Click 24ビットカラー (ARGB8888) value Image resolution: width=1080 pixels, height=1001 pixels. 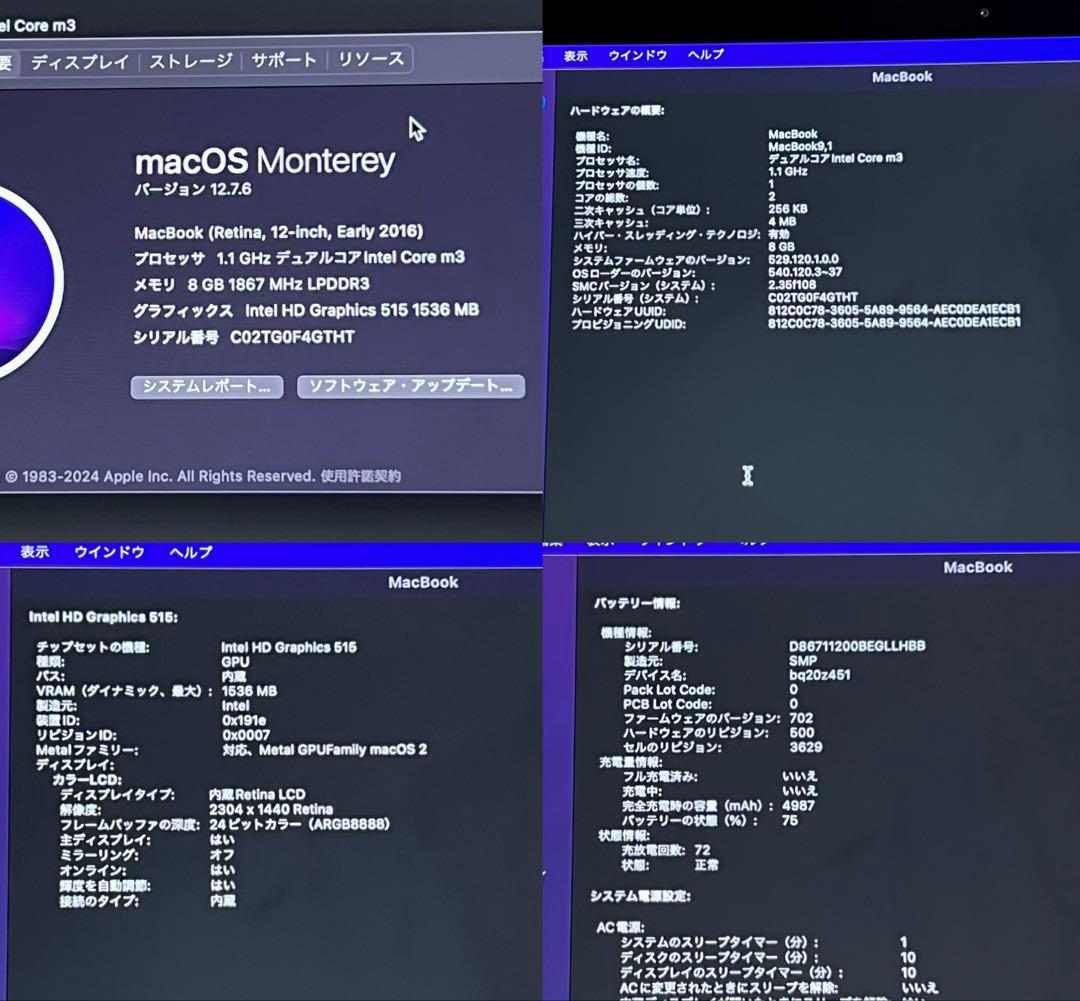[299, 824]
